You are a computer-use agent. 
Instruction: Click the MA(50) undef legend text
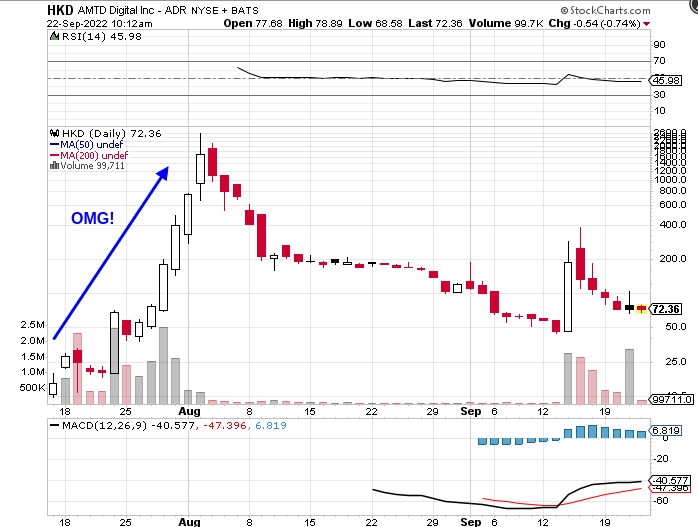coord(92,145)
